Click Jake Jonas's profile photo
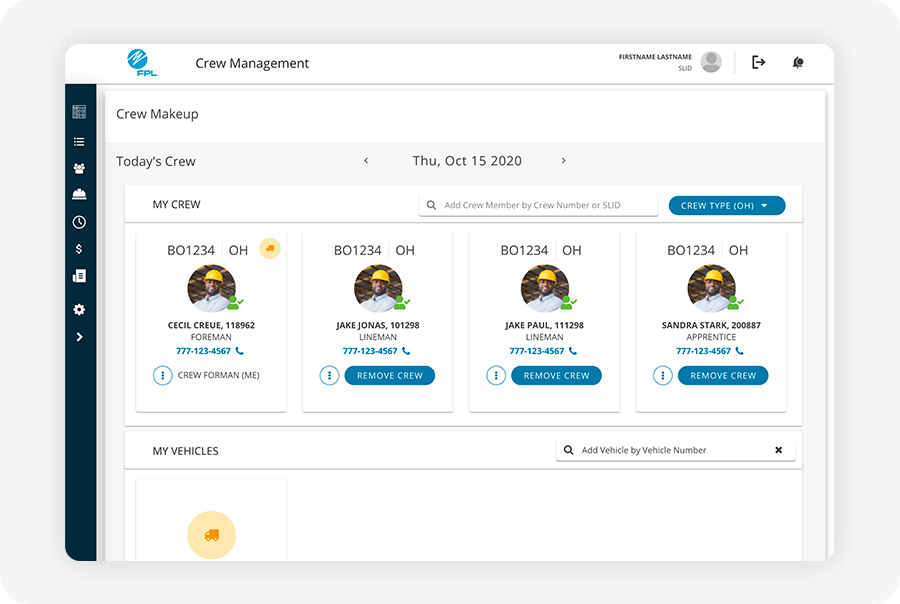Image resolution: width=900 pixels, height=604 pixels. 378,288
